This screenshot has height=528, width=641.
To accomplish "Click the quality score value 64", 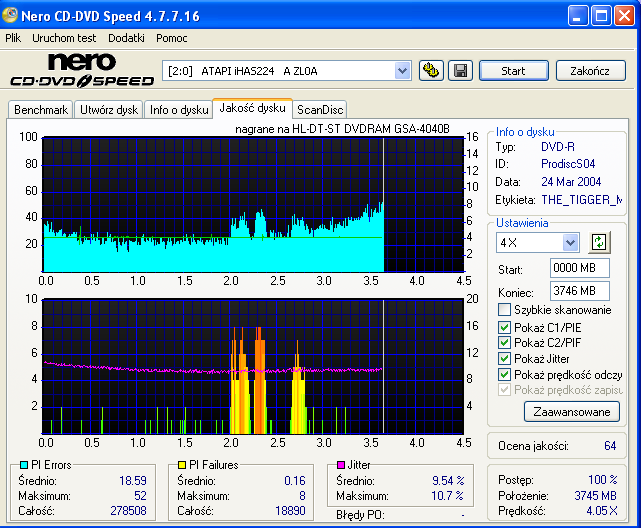I will [x=610, y=445].
